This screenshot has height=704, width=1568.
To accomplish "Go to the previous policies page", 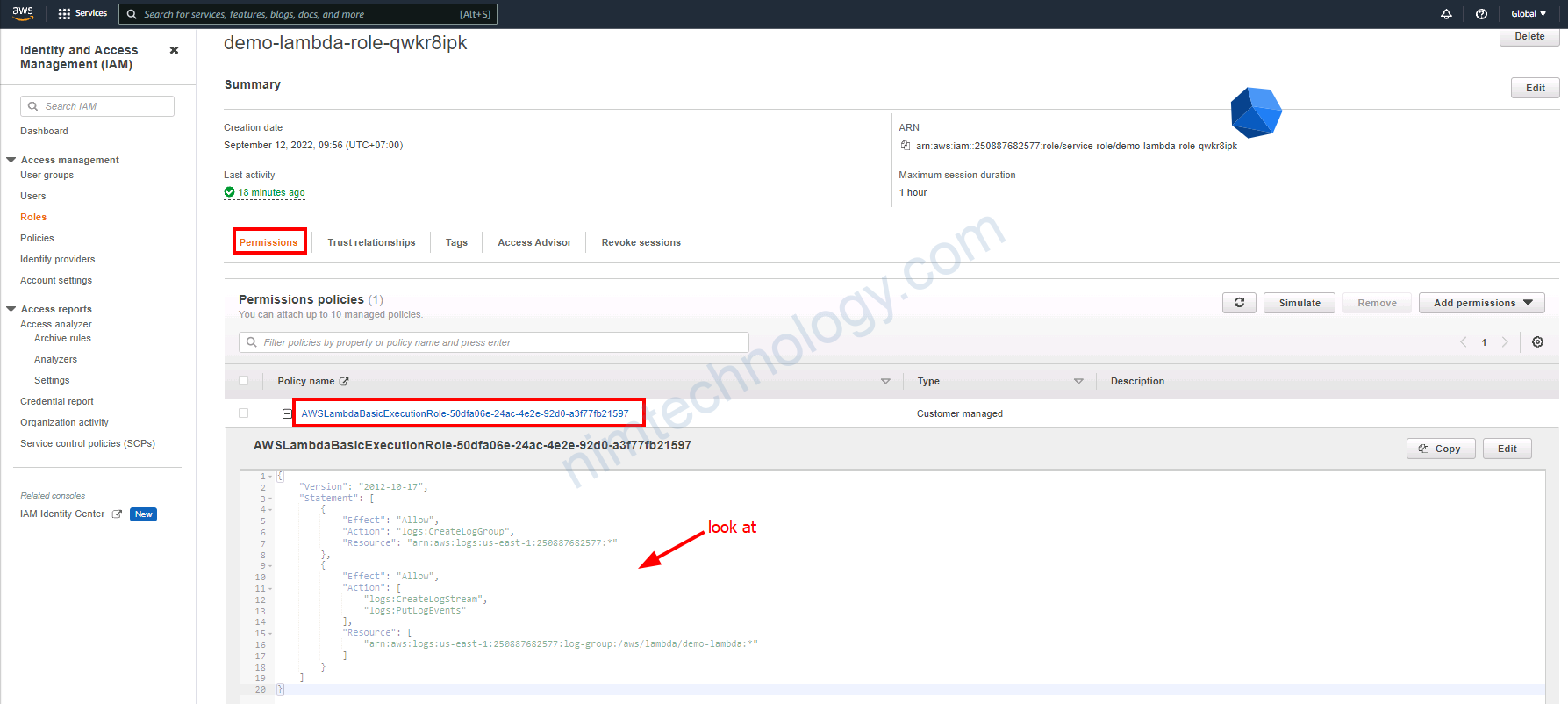I will pos(1463,342).
